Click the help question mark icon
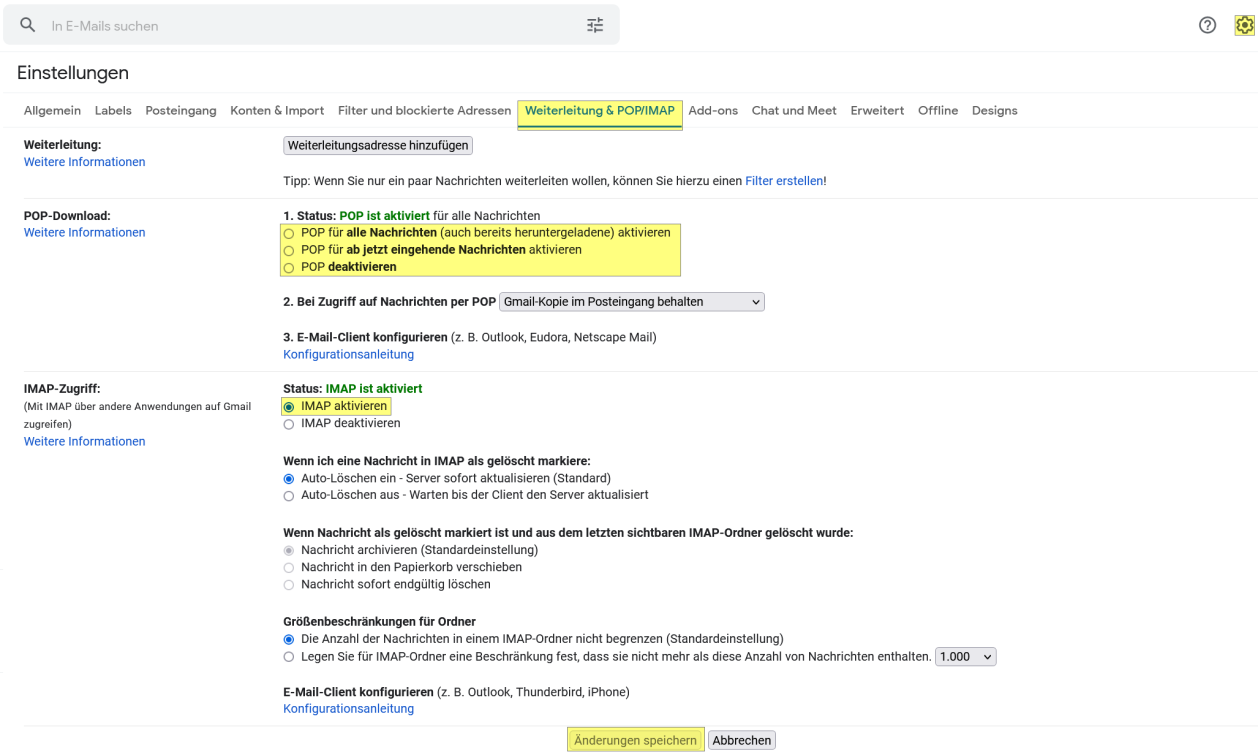Image resolution: width=1258 pixels, height=752 pixels. [x=1207, y=24]
